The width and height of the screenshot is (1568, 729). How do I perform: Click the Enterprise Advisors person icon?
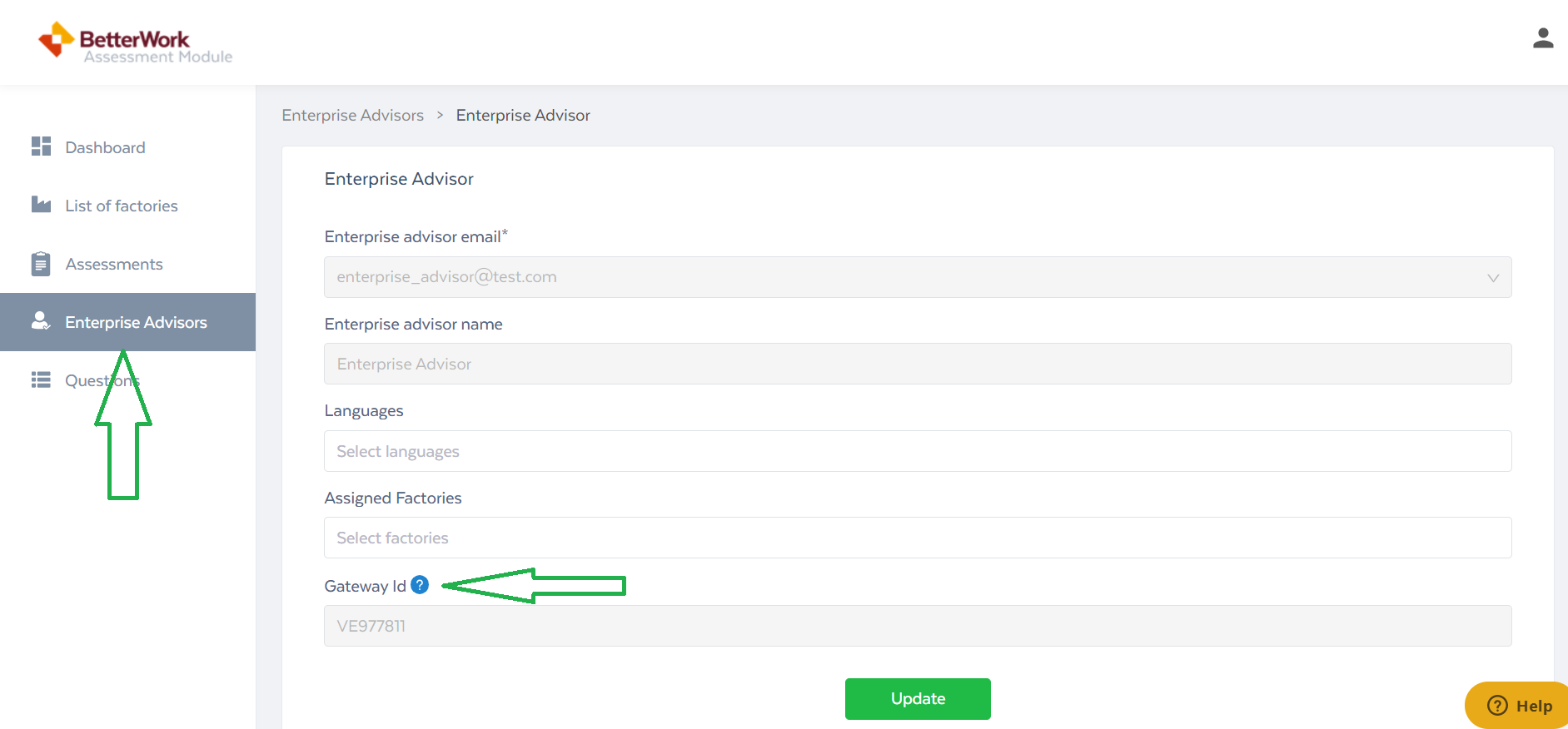pos(41,321)
